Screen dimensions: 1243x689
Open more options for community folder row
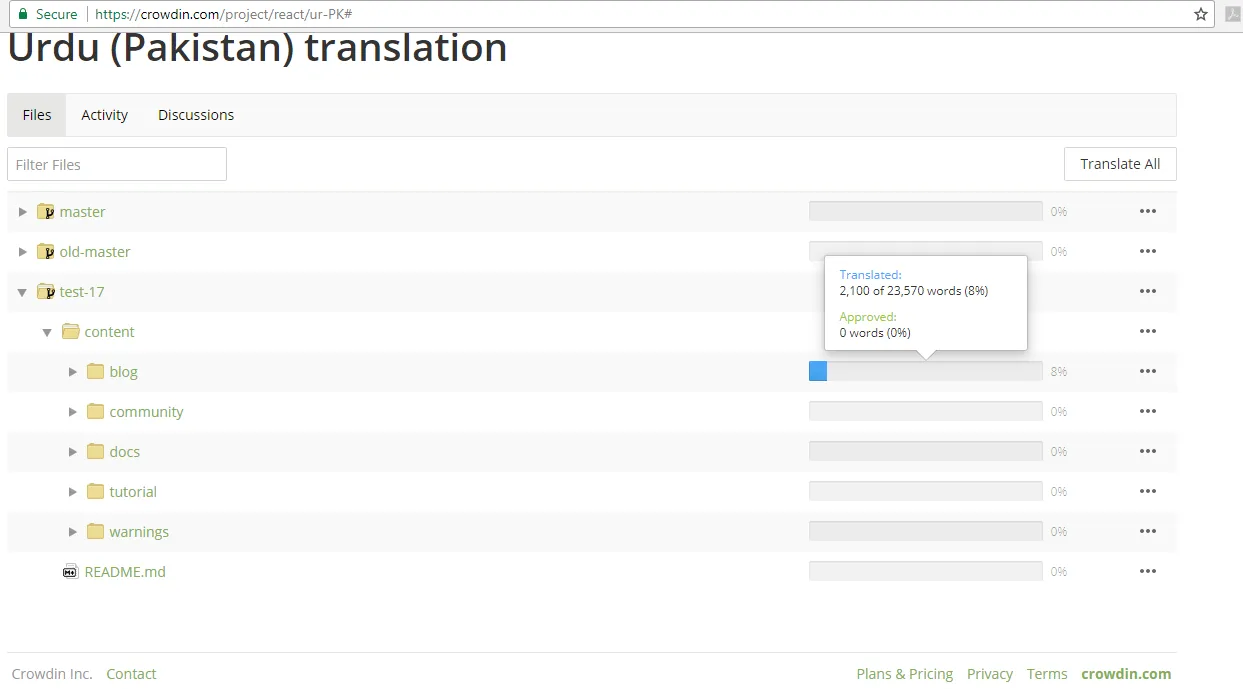(1147, 412)
